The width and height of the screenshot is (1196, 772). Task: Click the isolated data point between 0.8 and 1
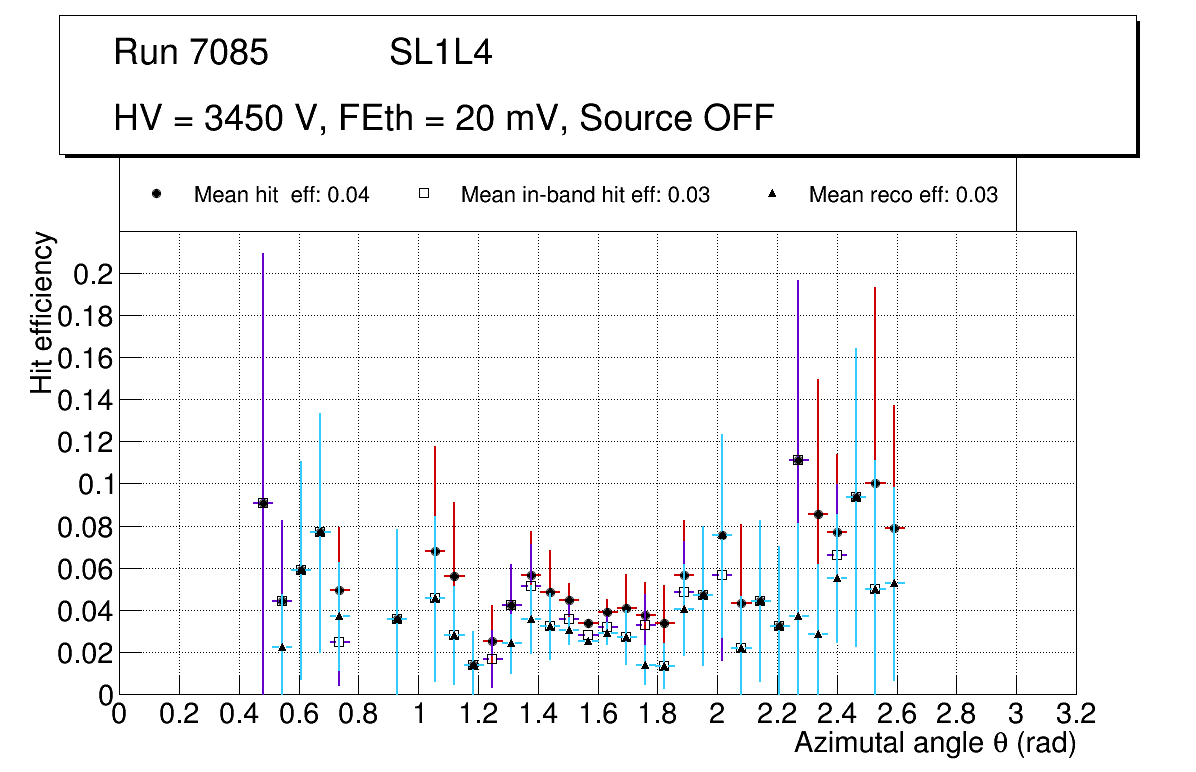pyautogui.click(x=397, y=619)
